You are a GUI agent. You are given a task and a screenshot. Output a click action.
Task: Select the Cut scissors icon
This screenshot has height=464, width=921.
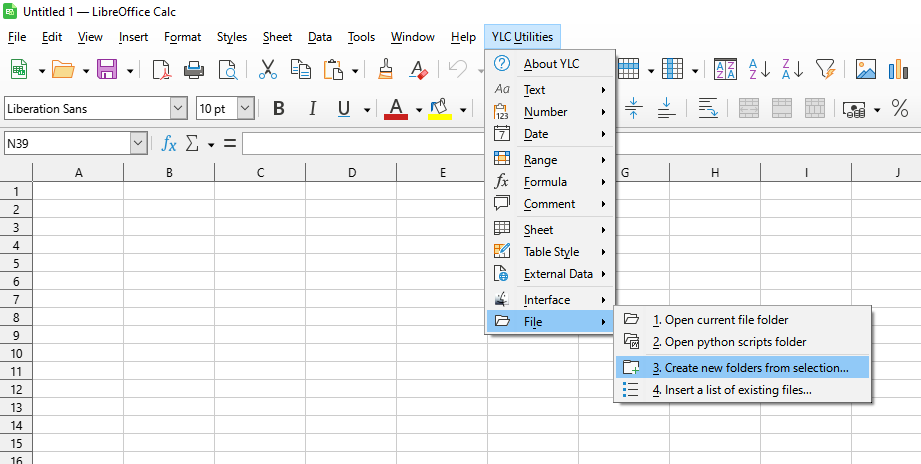[267, 69]
